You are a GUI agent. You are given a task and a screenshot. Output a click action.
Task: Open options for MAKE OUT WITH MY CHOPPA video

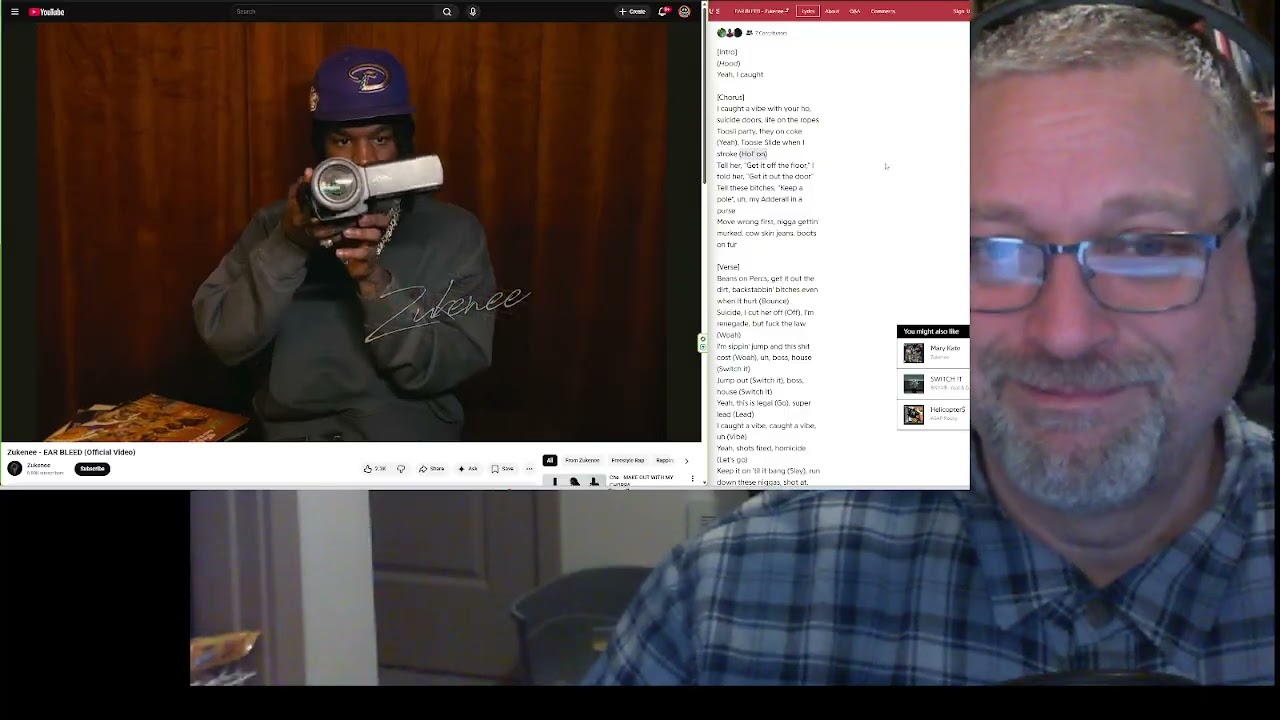(692, 479)
